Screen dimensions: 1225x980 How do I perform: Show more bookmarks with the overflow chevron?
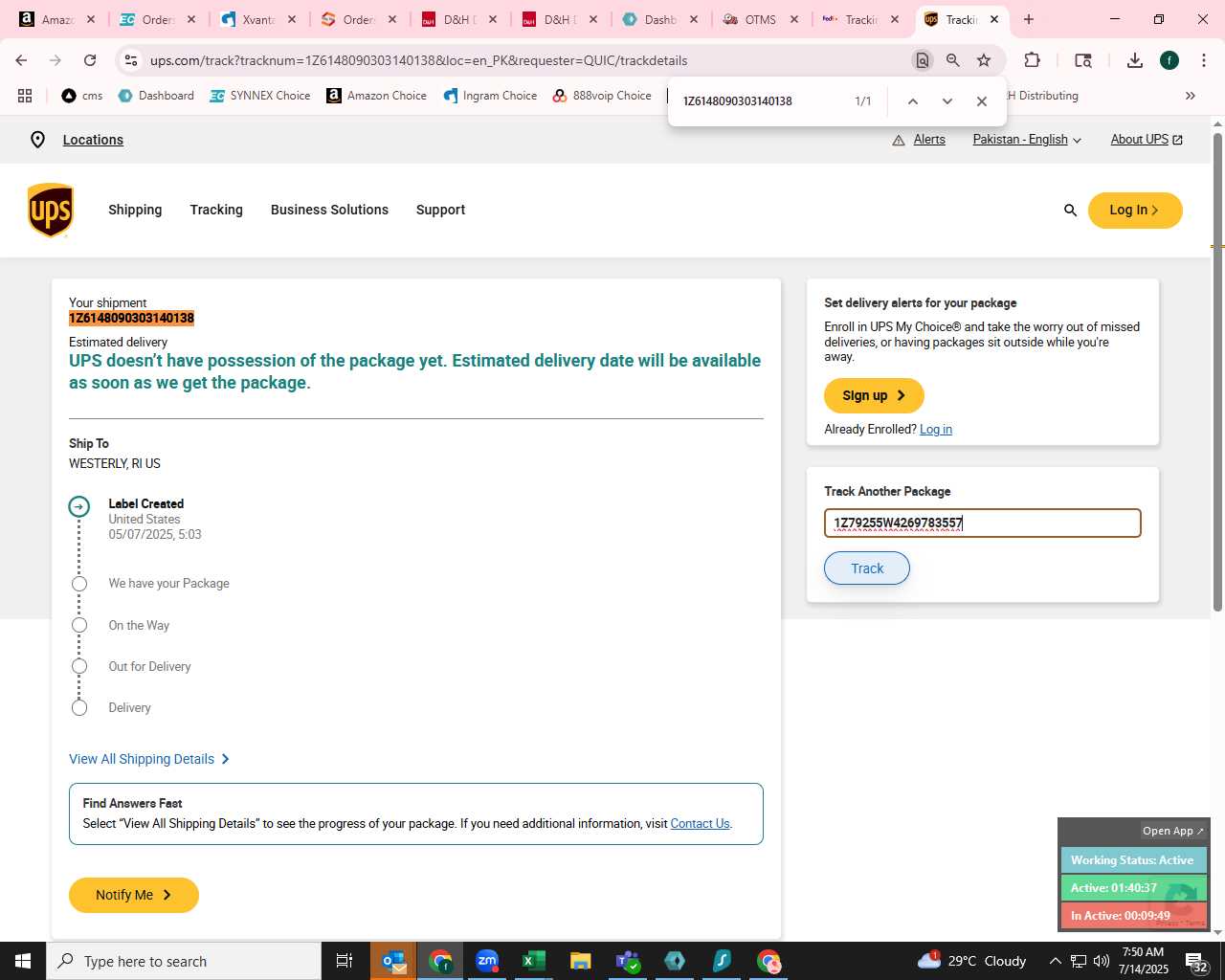(x=1191, y=96)
